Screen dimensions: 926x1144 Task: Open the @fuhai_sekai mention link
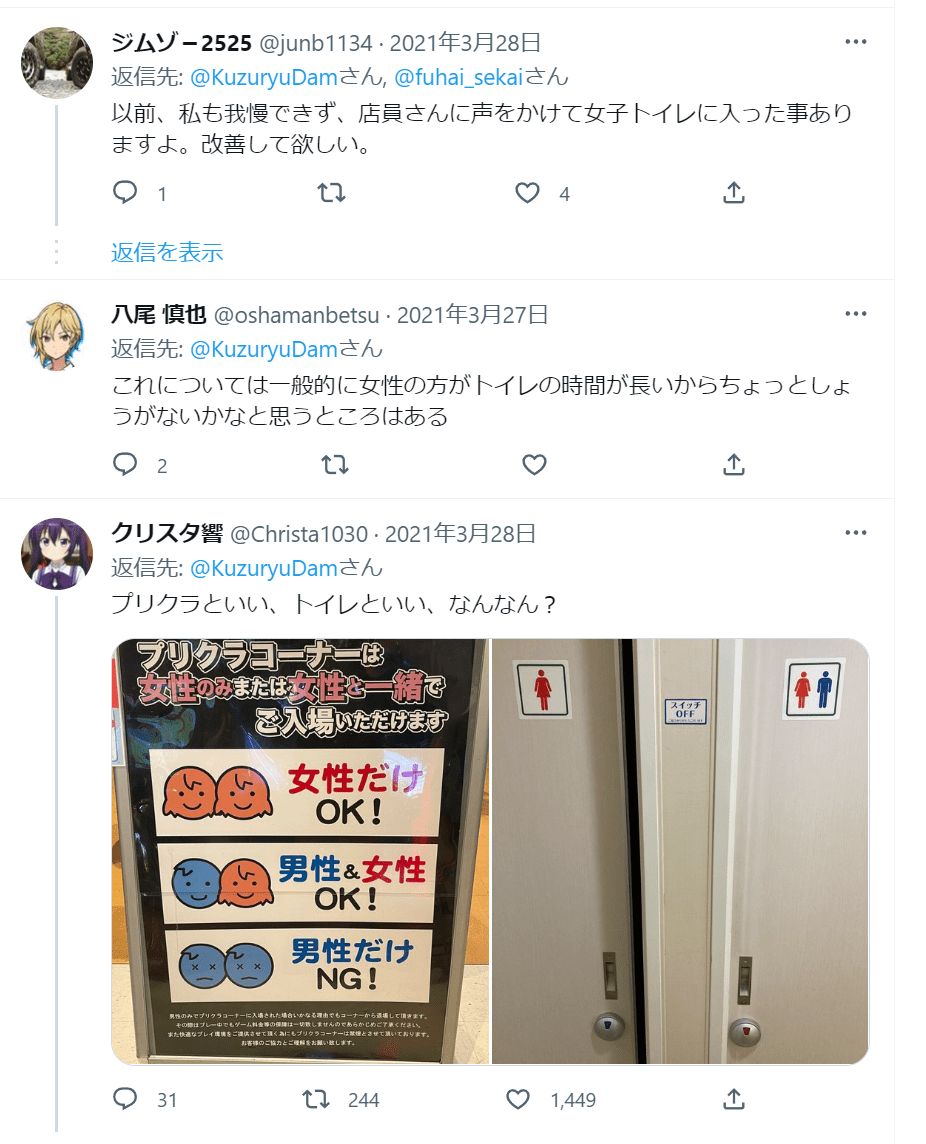click(458, 77)
